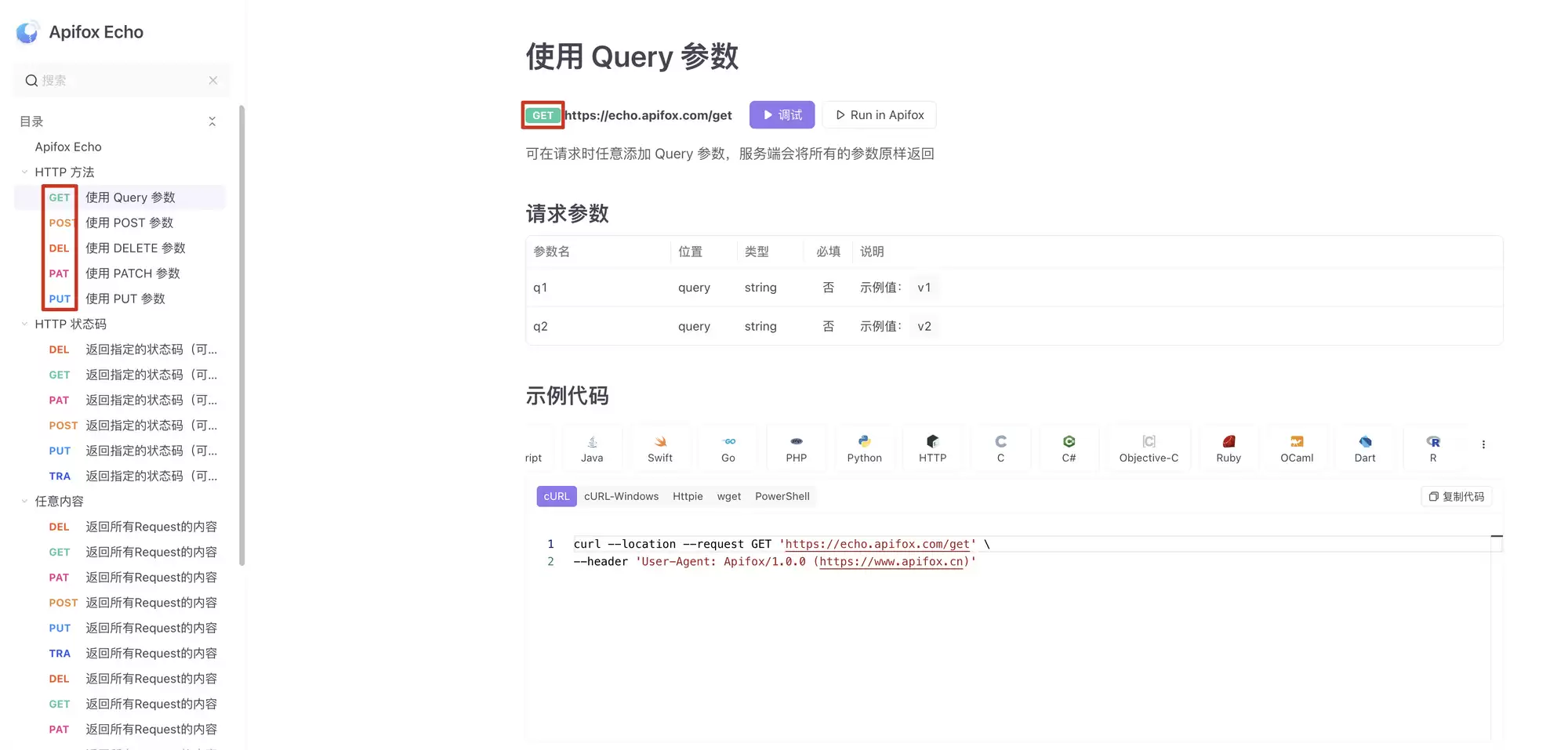Click the Apifox Echo logo icon

(x=27, y=32)
